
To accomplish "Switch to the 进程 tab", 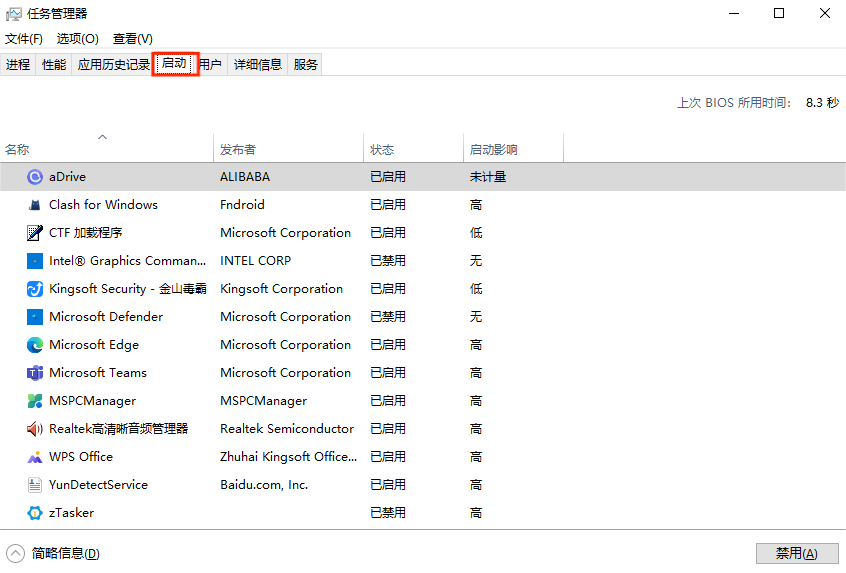I will pos(18,65).
